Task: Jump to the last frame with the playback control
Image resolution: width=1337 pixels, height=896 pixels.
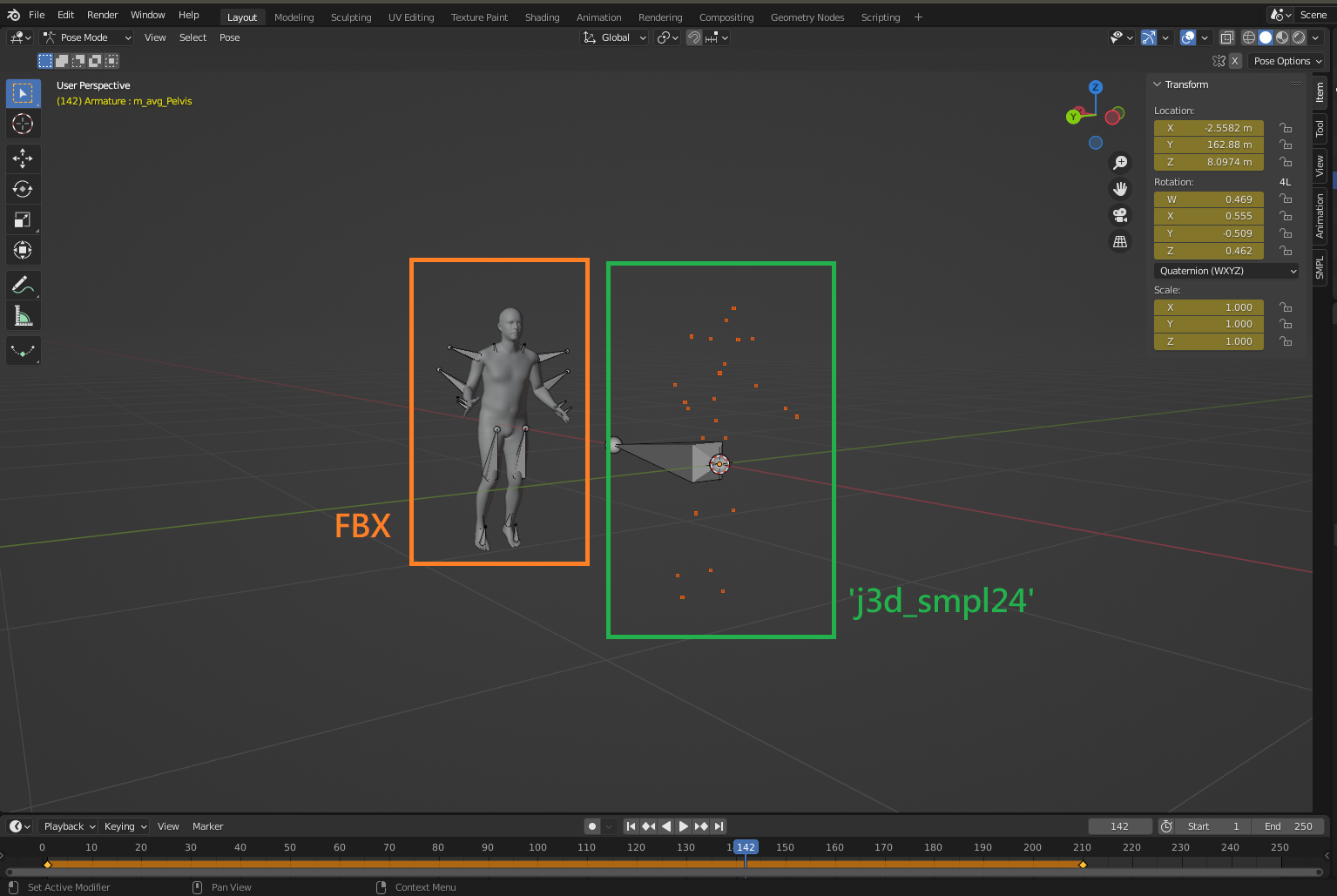Action: pos(719,825)
